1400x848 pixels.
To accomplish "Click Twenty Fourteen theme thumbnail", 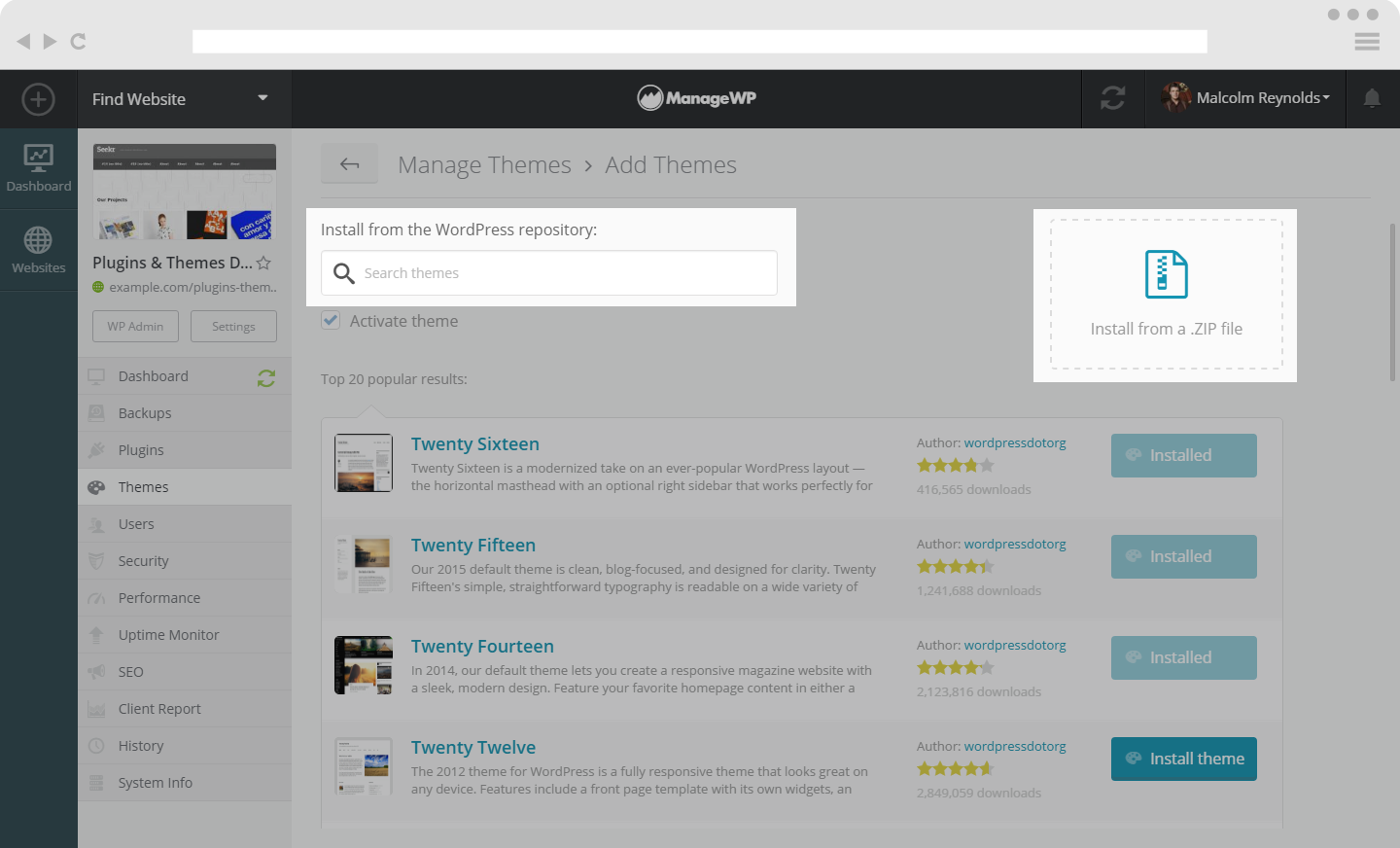I will pyautogui.click(x=364, y=665).
